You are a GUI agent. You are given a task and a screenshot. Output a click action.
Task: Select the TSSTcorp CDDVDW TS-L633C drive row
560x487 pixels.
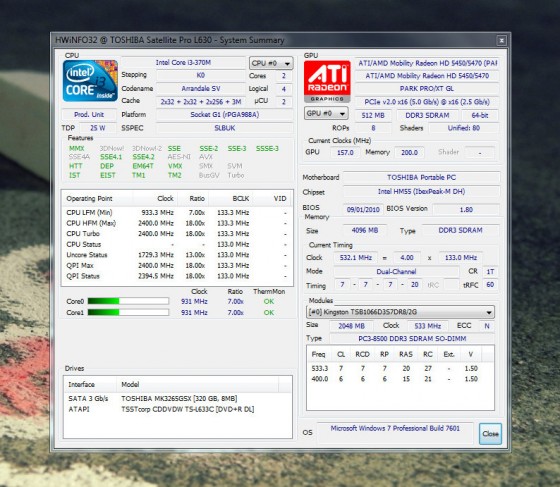pos(178,409)
